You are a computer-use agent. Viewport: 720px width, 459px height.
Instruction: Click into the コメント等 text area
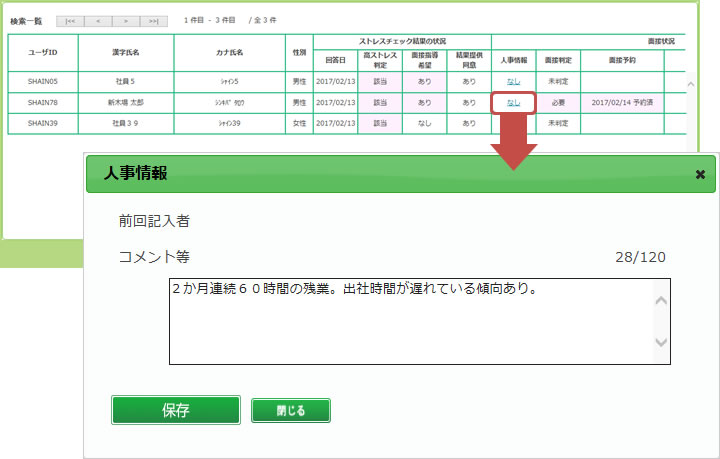tap(420, 321)
